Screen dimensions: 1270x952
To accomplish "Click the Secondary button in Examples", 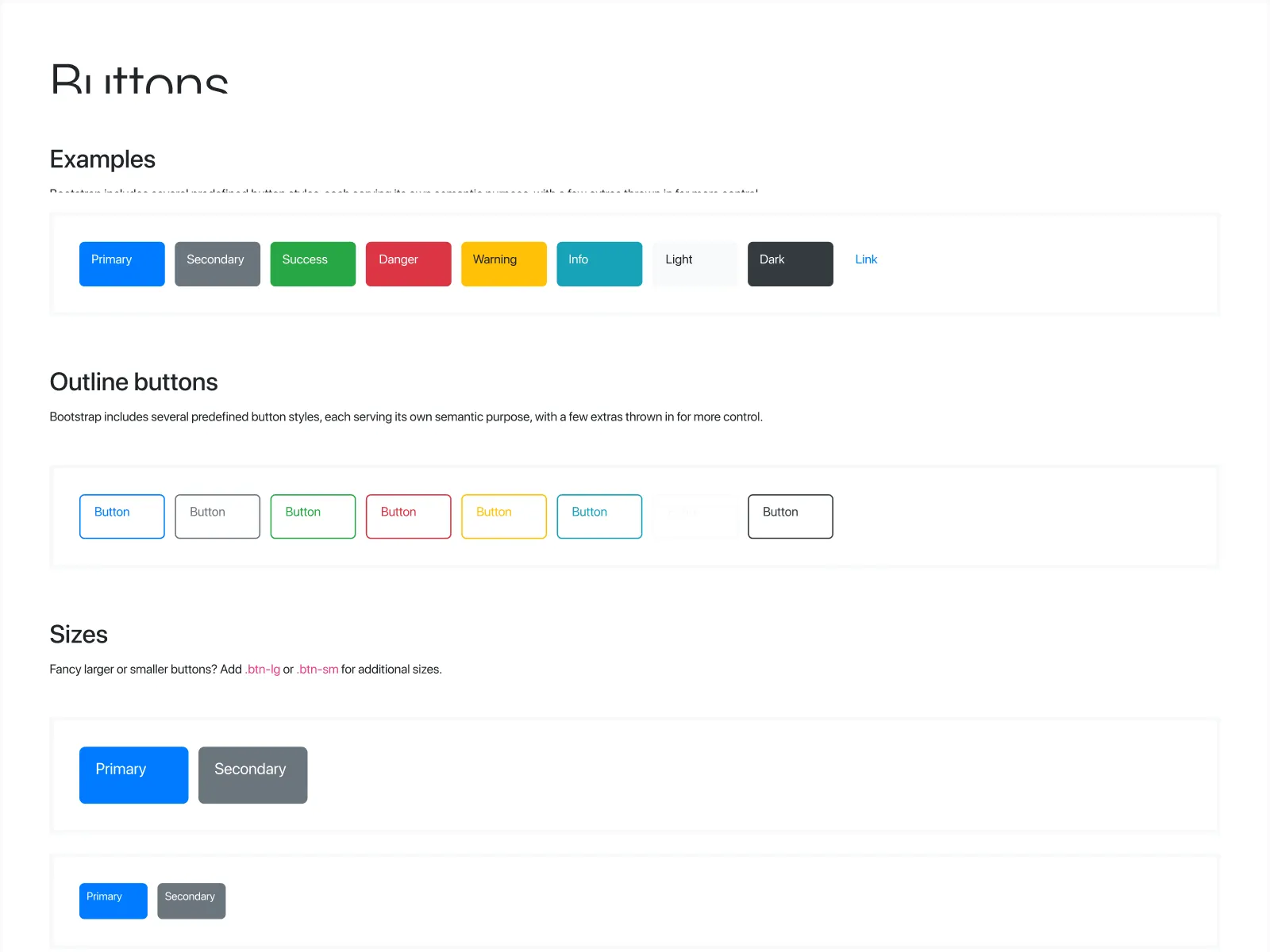I will click(x=217, y=263).
